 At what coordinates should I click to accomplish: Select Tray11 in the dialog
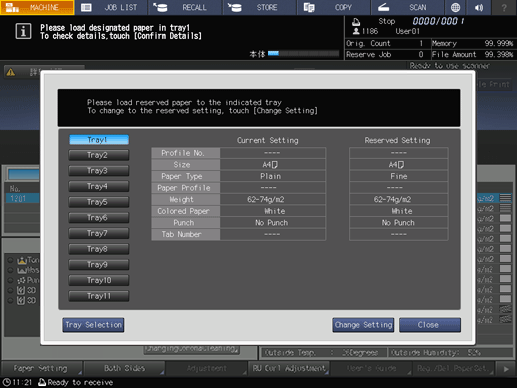(x=99, y=296)
